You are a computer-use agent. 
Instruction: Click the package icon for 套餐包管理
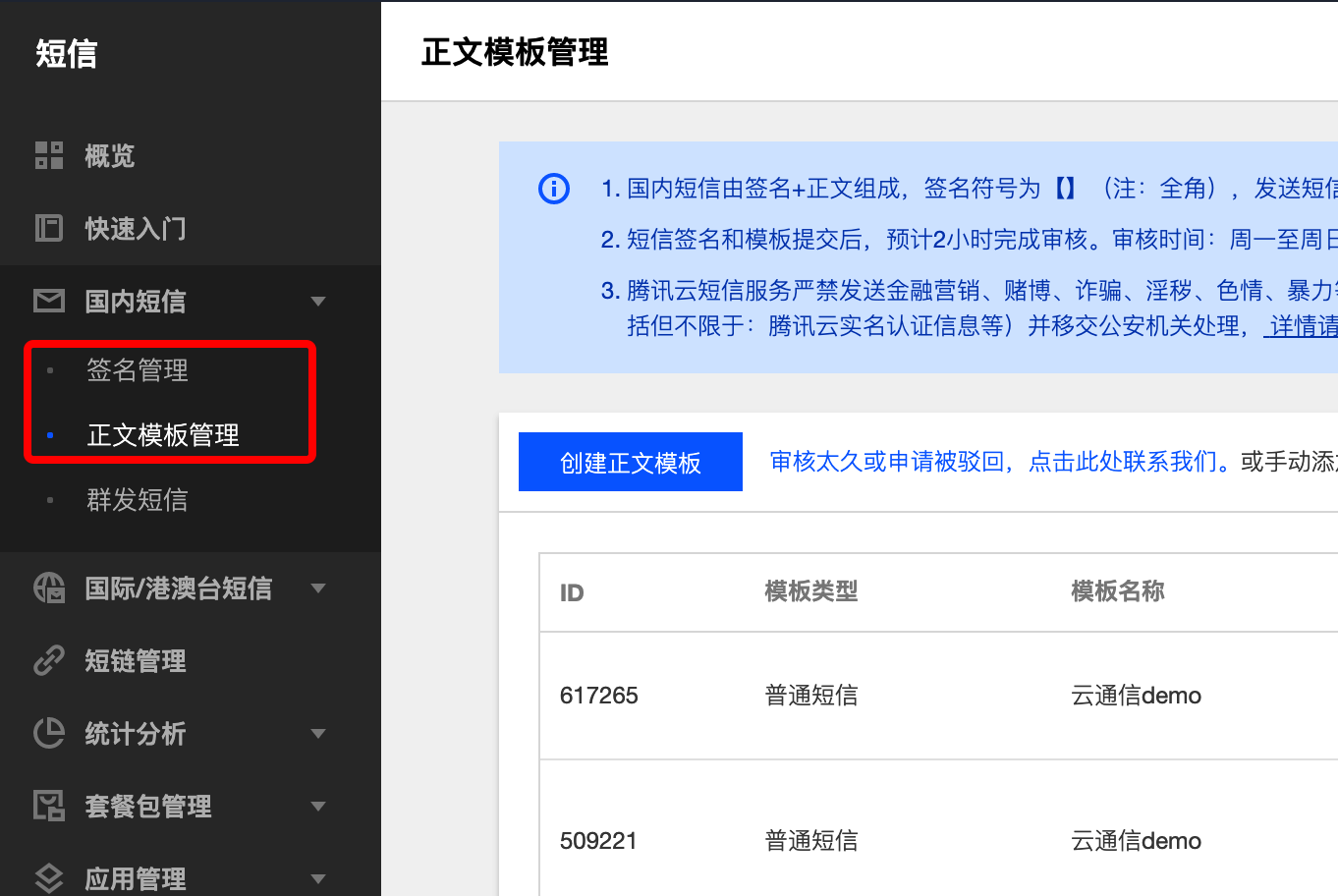click(49, 806)
